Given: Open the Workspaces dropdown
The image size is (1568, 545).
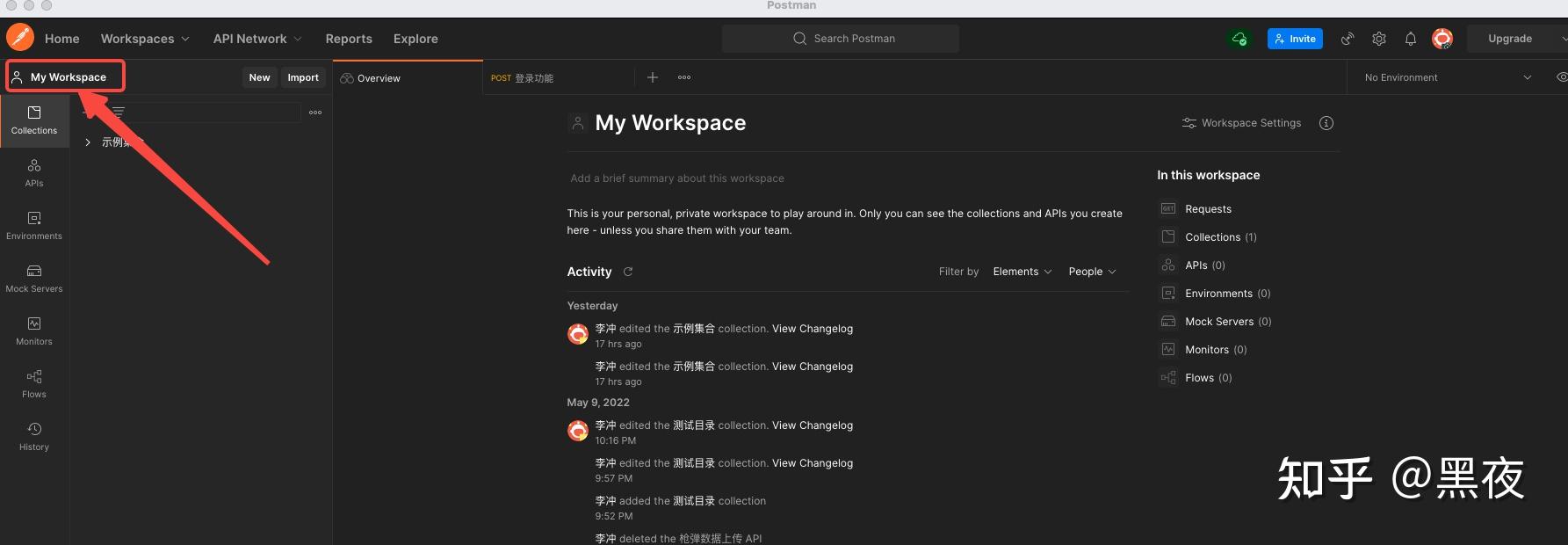Looking at the screenshot, I should [145, 39].
